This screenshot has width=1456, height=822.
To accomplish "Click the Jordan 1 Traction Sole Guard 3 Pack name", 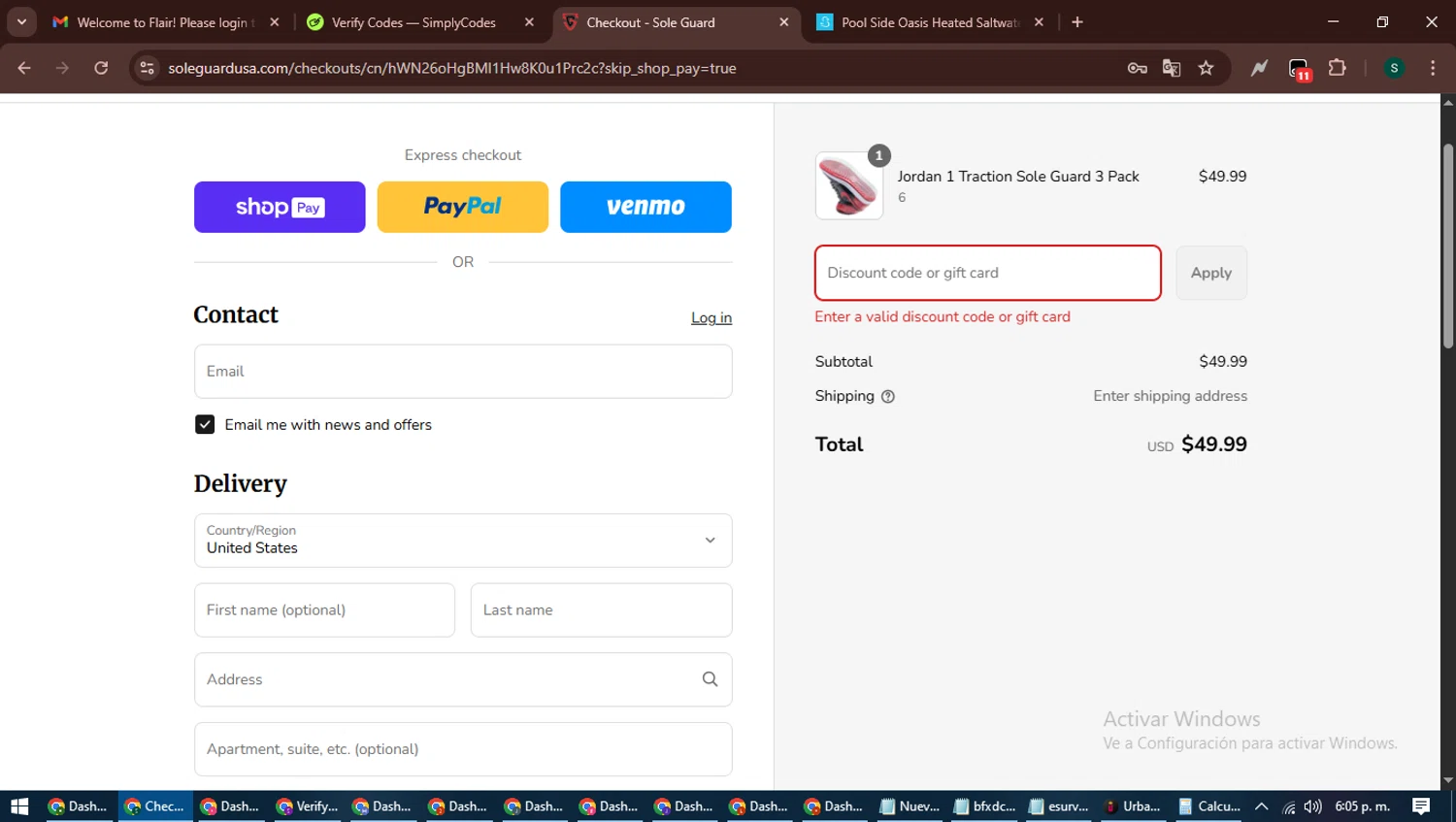I will tap(1018, 177).
